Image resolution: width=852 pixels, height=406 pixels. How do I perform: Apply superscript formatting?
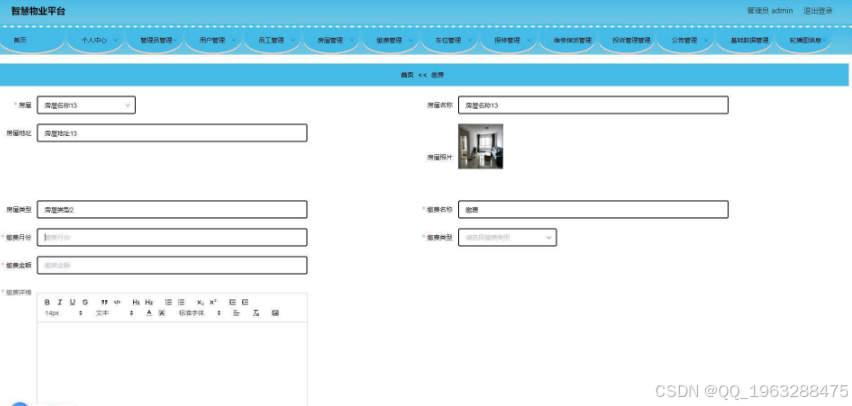click(x=213, y=302)
